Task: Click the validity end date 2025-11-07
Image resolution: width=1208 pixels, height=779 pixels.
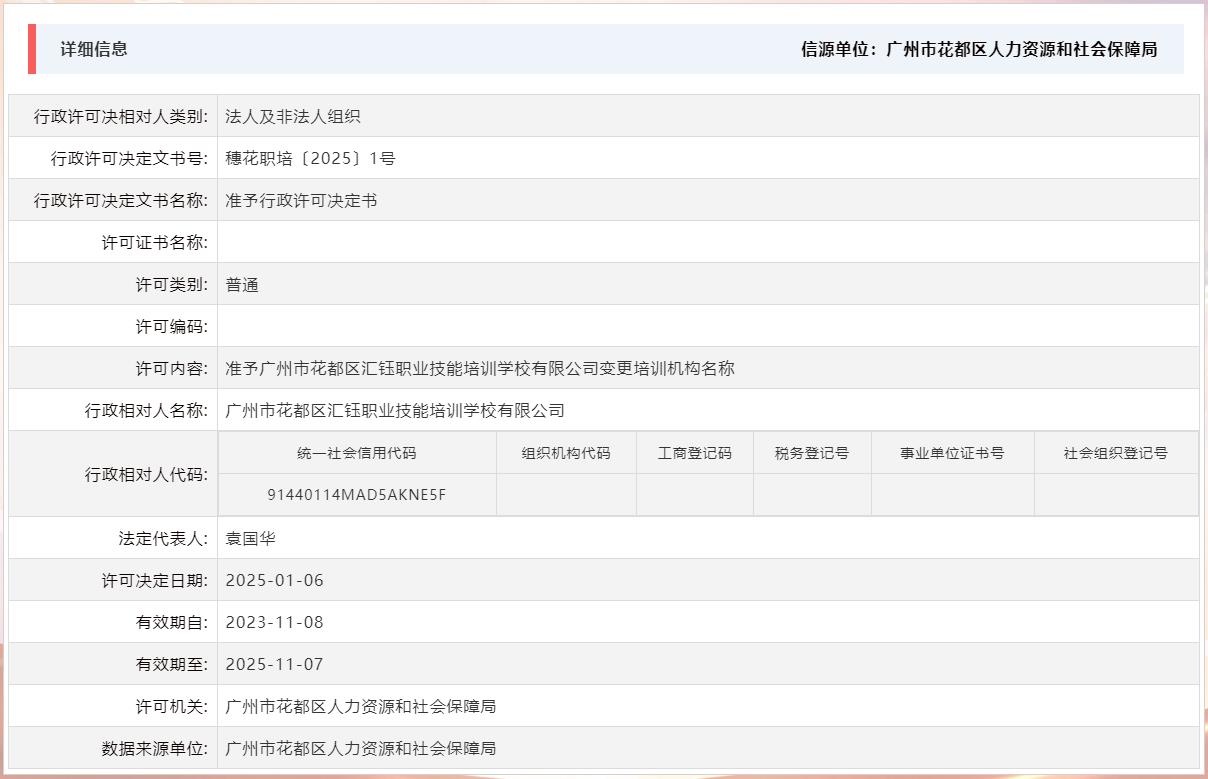Action: point(272,664)
